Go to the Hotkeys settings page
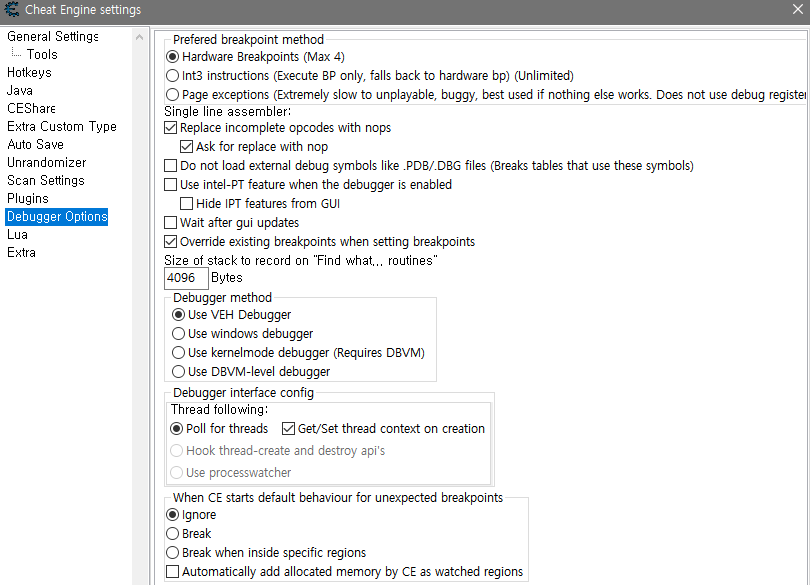Screen dimensions: 810x585 29,73
